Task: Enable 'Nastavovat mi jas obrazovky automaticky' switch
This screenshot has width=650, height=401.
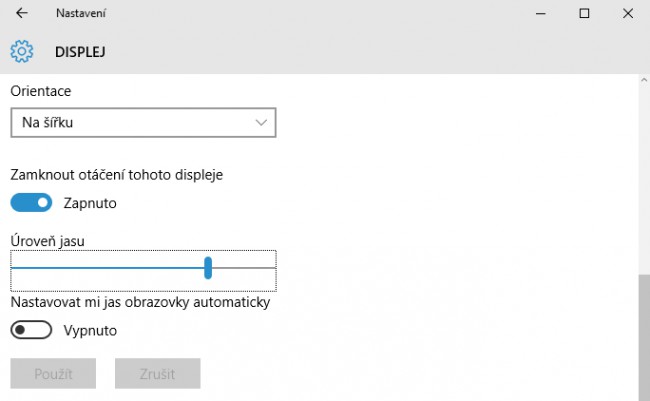Action: click(31, 330)
